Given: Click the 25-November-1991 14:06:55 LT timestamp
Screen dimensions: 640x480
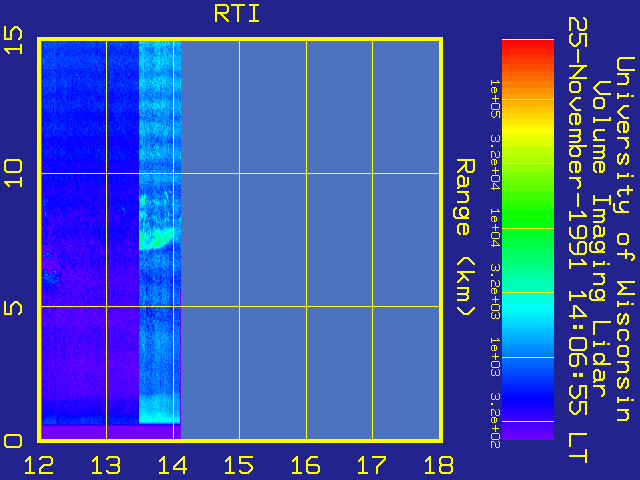Looking at the screenshot, I should [578, 240].
